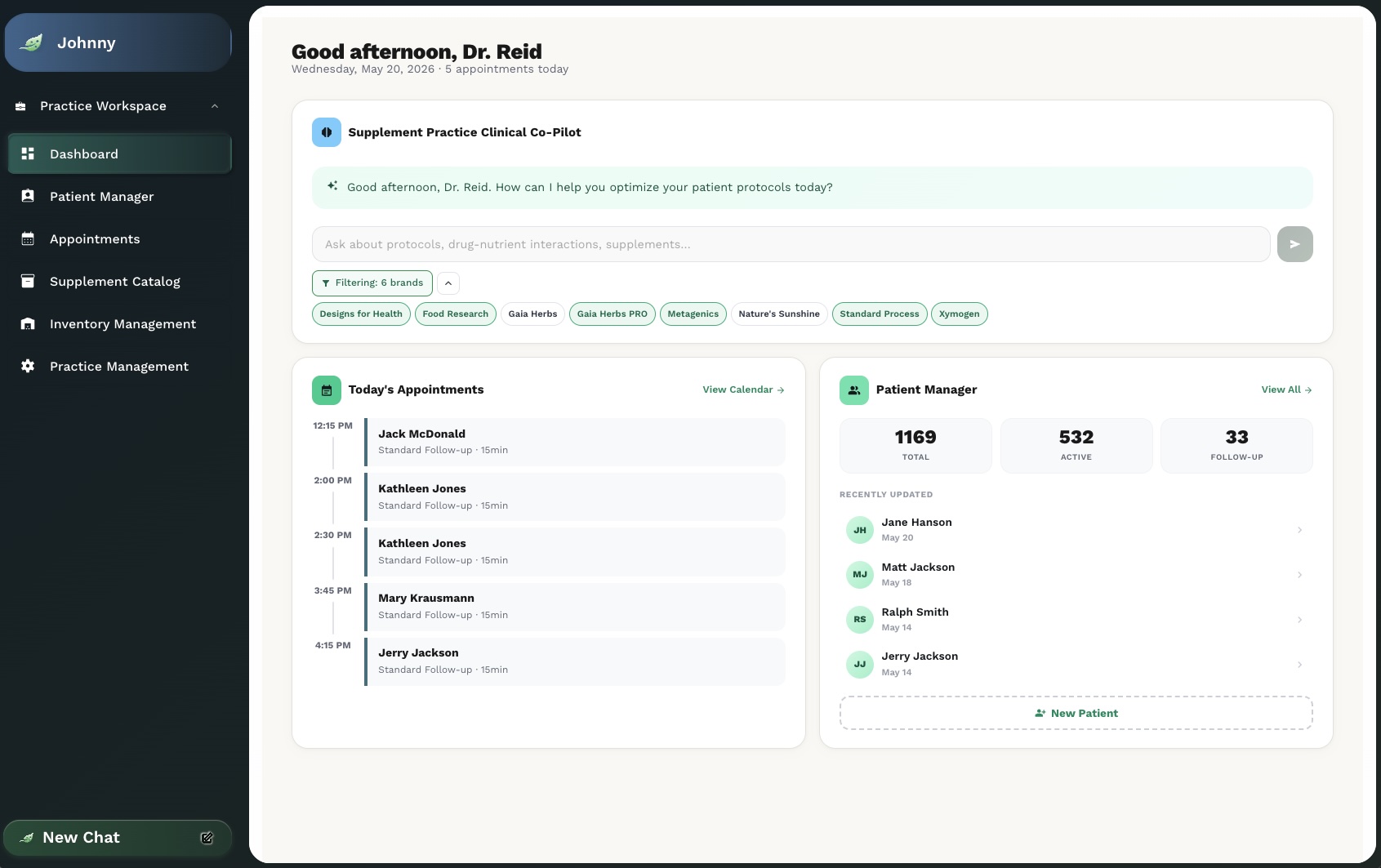Viewport: 1381px width, 868px height.
Task: Click the Inventory Management warehouse icon
Action: 28,323
